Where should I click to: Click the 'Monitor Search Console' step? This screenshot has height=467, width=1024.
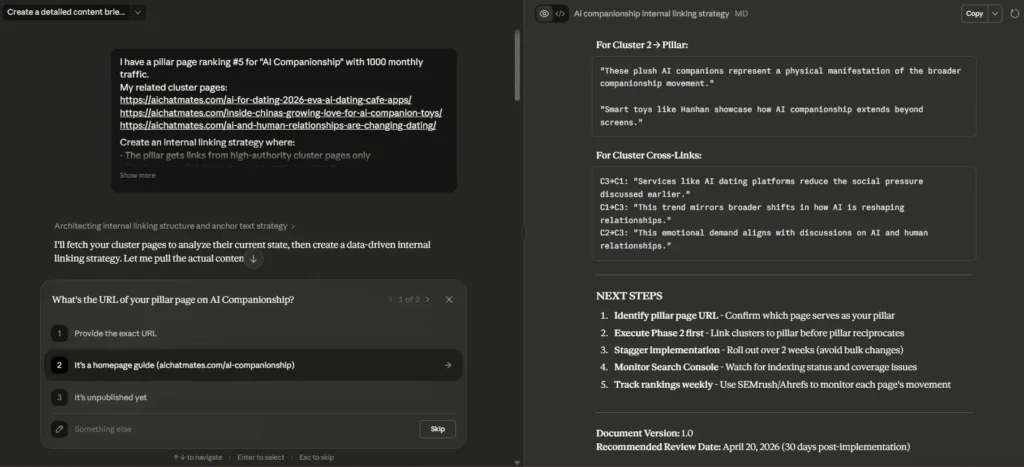click(x=765, y=367)
